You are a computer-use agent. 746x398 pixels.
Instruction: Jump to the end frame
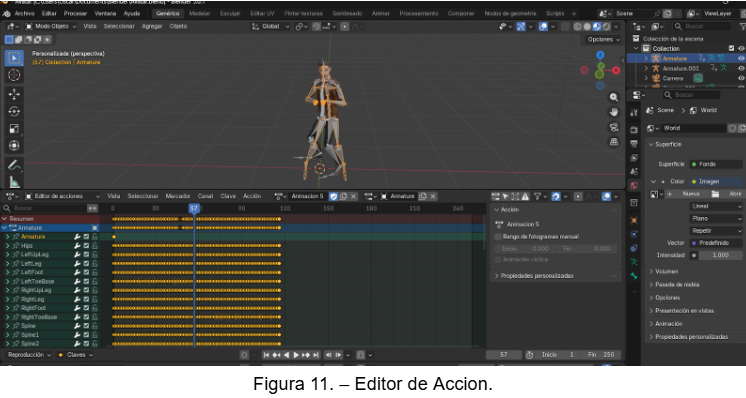[x=316, y=355]
